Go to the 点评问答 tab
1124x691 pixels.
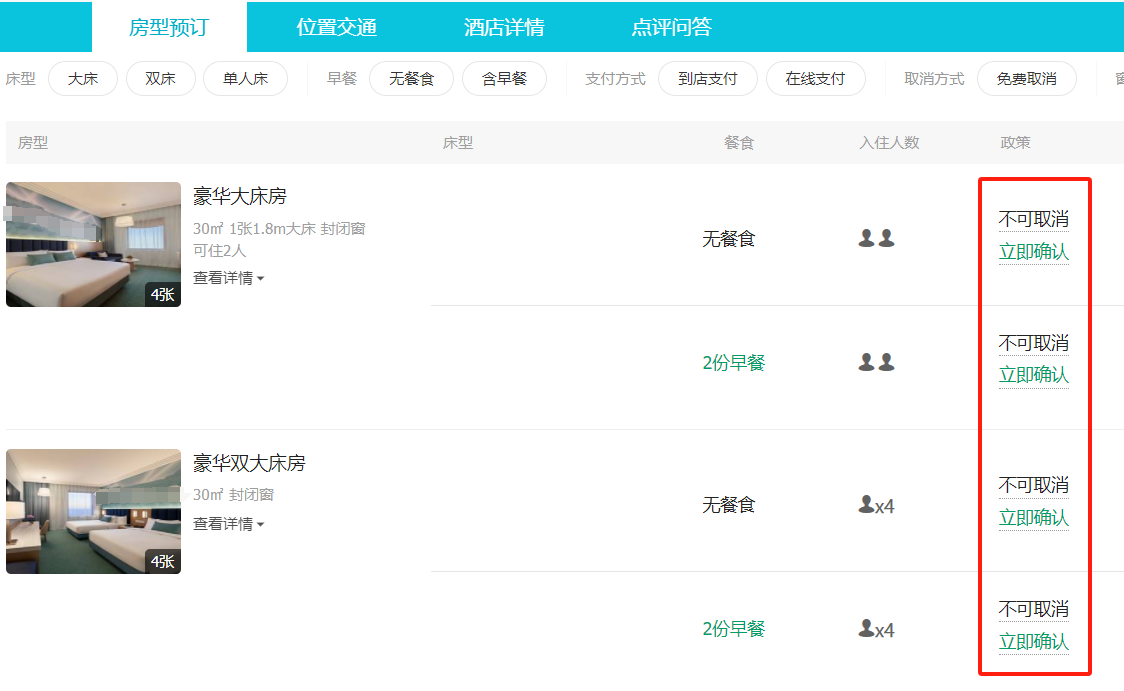point(671,27)
